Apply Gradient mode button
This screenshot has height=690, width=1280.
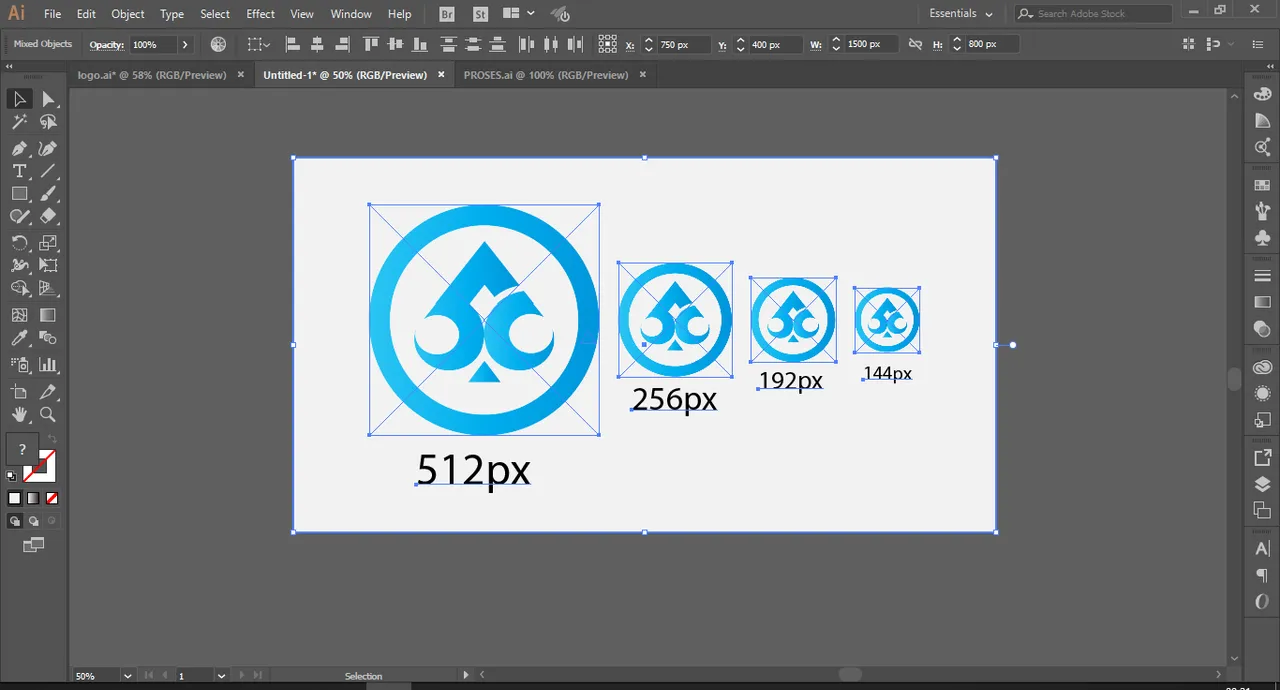pos(33,498)
